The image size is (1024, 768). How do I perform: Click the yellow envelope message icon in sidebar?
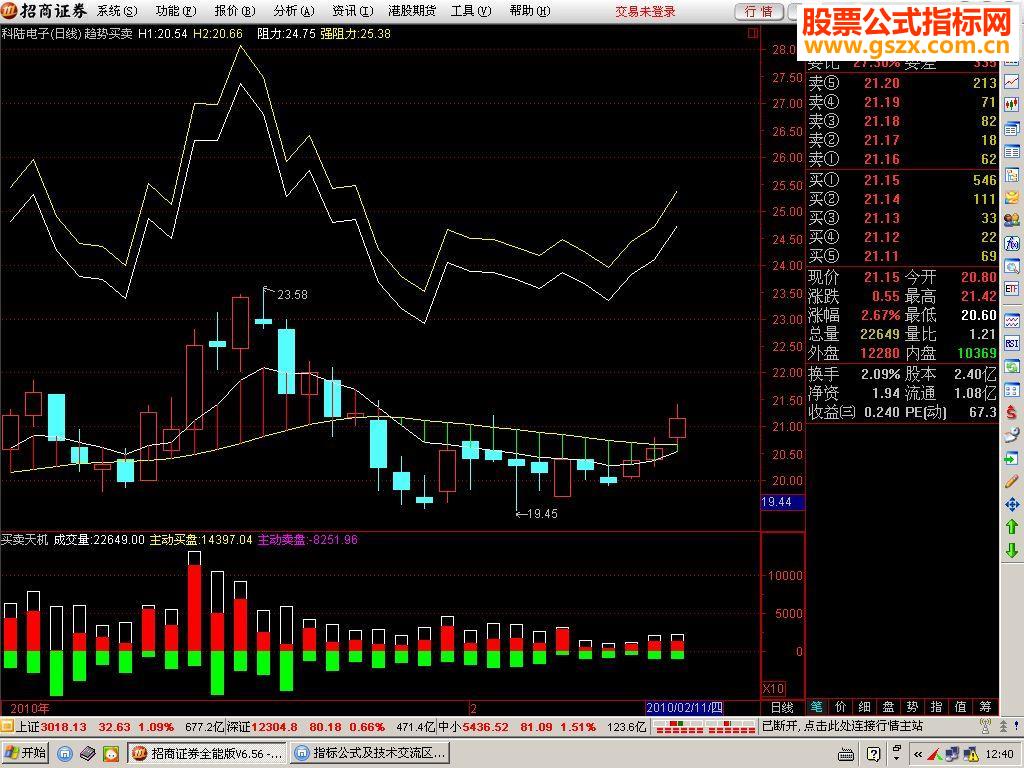pos(1012,197)
